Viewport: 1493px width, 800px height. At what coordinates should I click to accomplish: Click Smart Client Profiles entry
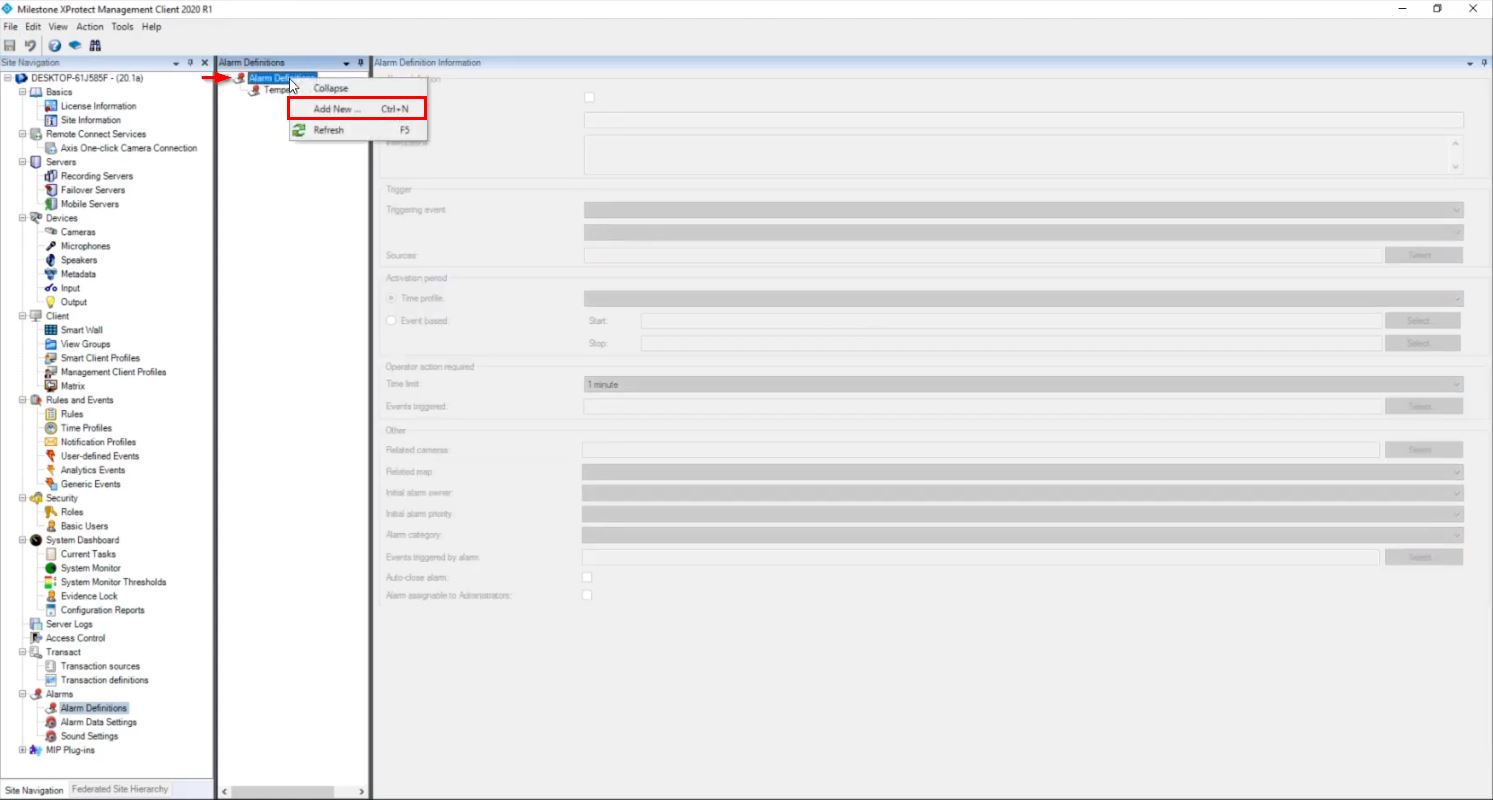click(100, 358)
